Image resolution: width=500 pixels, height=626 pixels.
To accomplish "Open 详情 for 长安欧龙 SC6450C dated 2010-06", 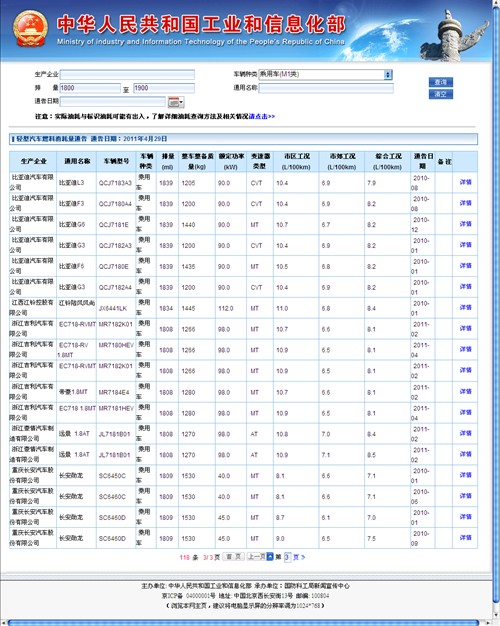I will coord(465,495).
